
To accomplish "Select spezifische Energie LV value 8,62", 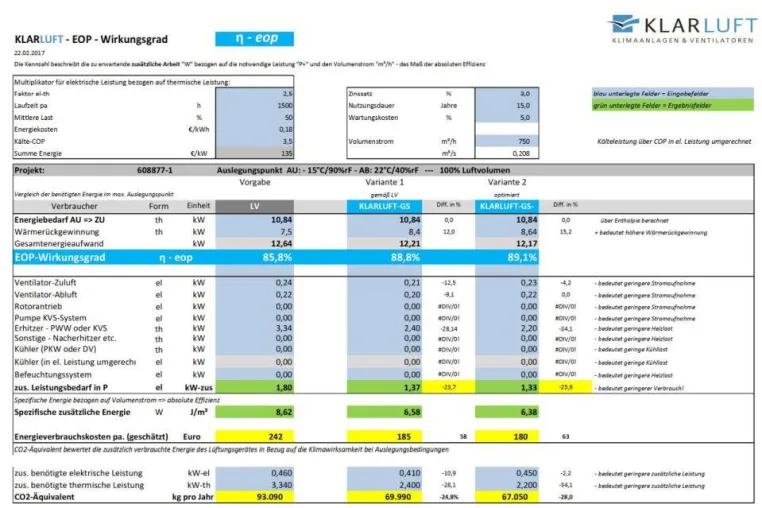I will [255, 412].
